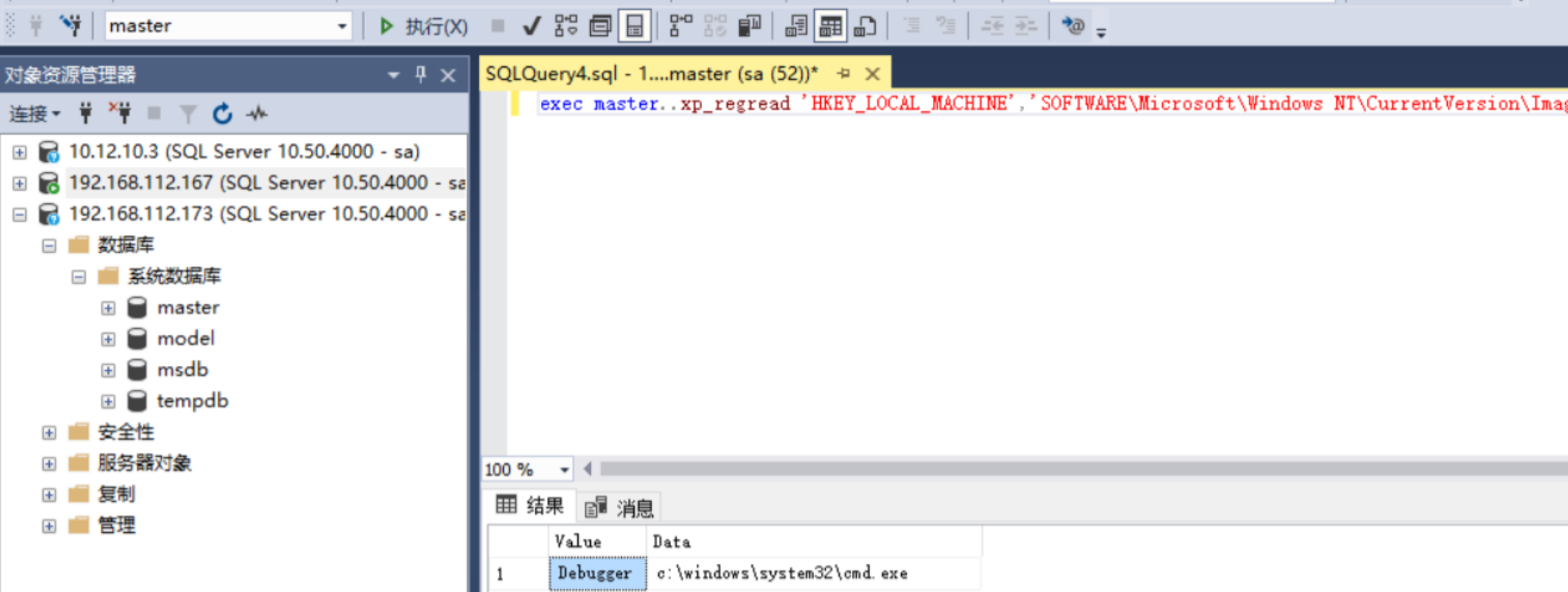Collapse the 数据库 folder

point(49,246)
